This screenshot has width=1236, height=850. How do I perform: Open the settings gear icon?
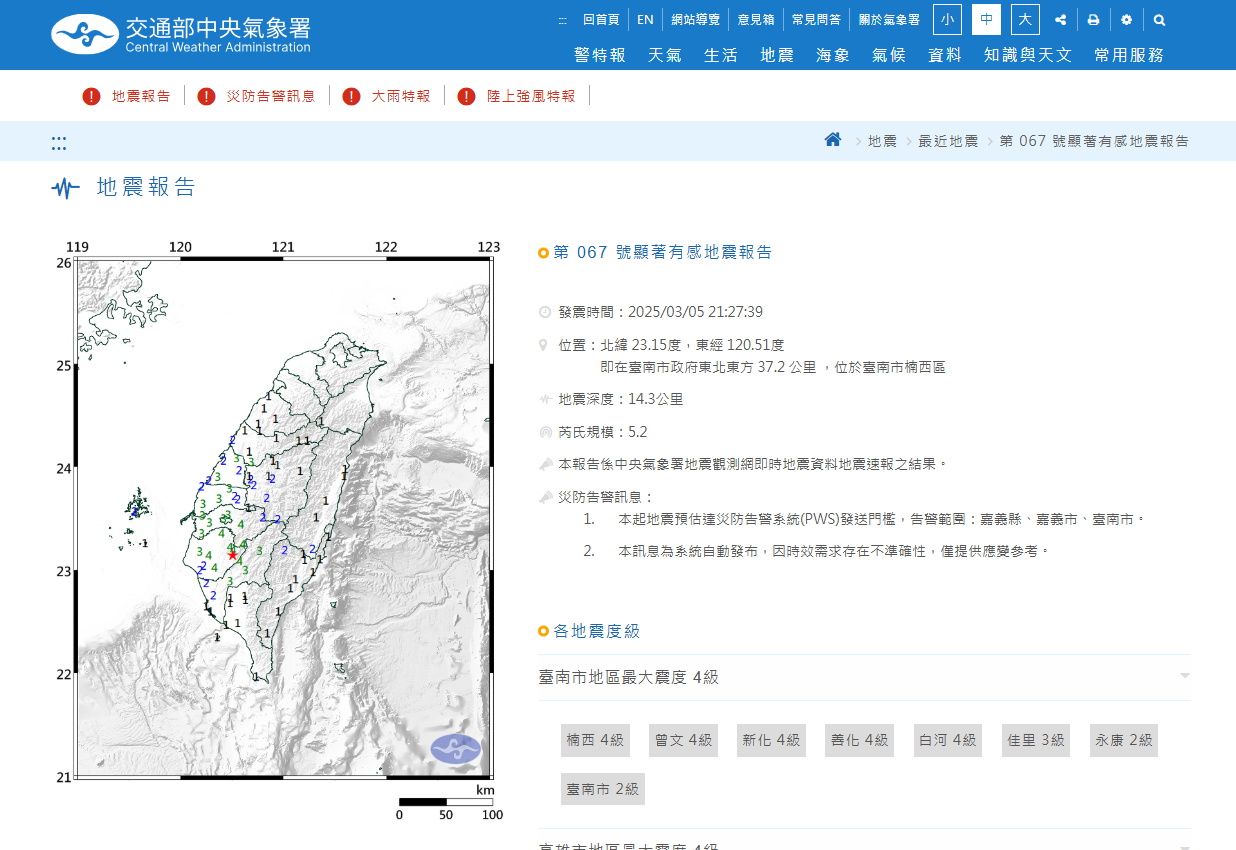click(x=1127, y=20)
